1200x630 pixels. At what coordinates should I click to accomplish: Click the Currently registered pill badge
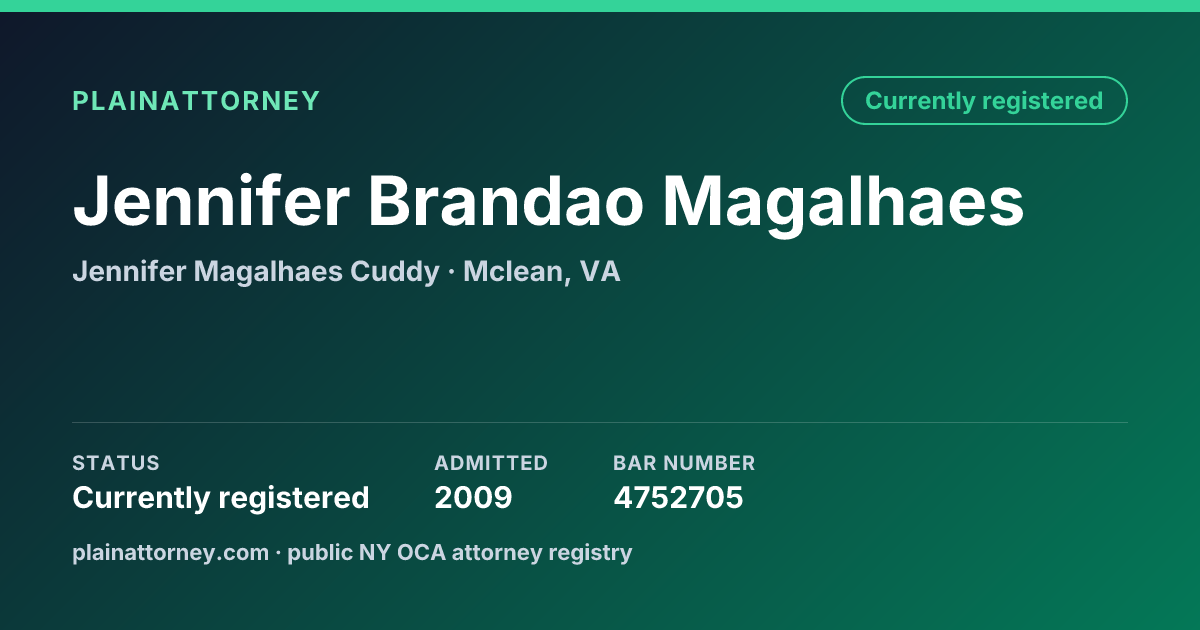coord(984,101)
